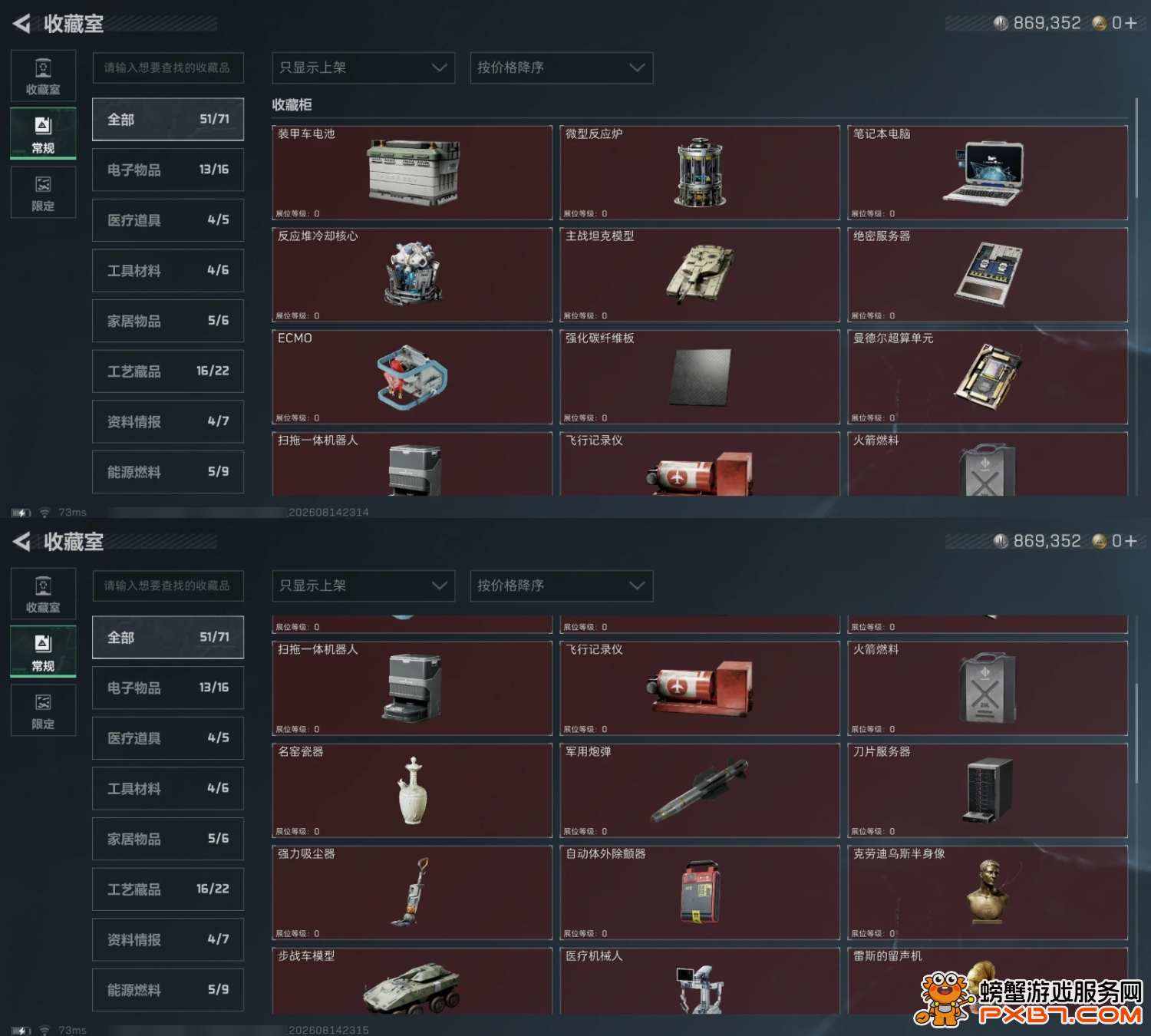
Task: Open 电子物品 category in lower screenshot
Action: coord(168,688)
